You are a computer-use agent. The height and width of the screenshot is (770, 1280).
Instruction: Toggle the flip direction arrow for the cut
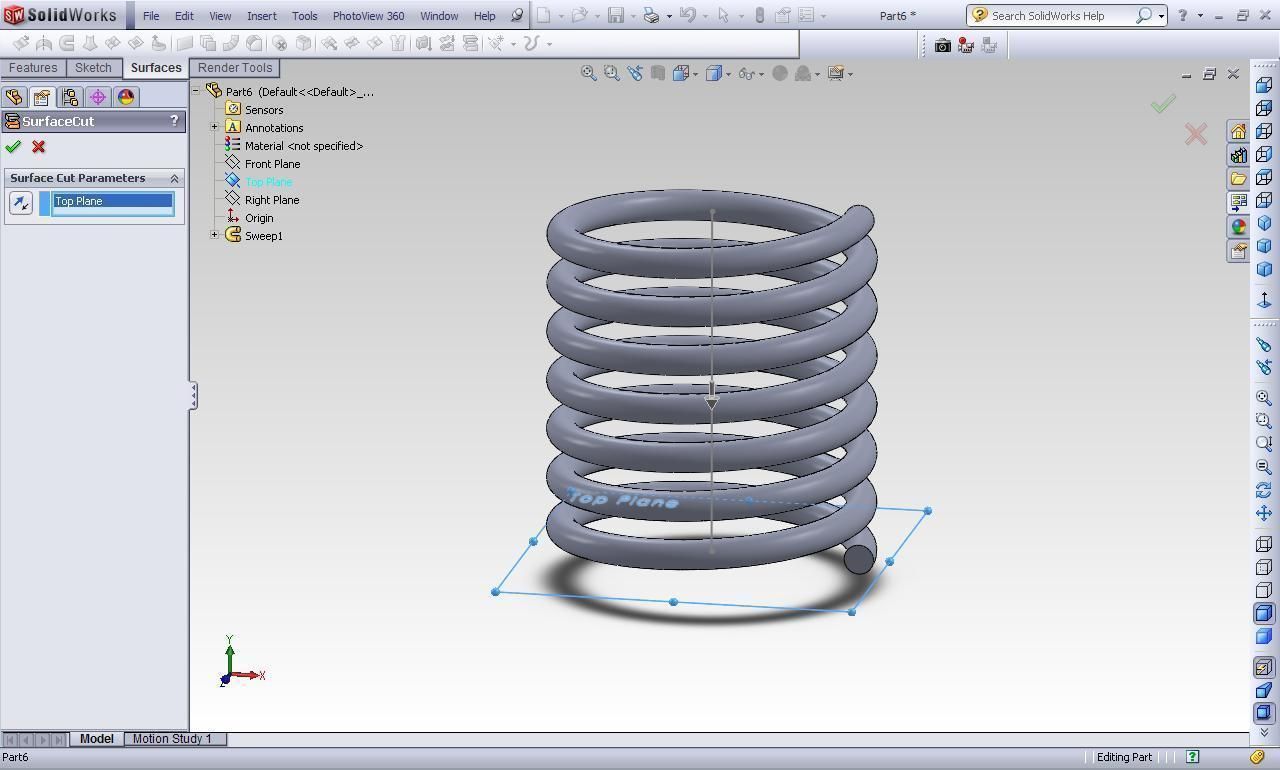[20, 202]
